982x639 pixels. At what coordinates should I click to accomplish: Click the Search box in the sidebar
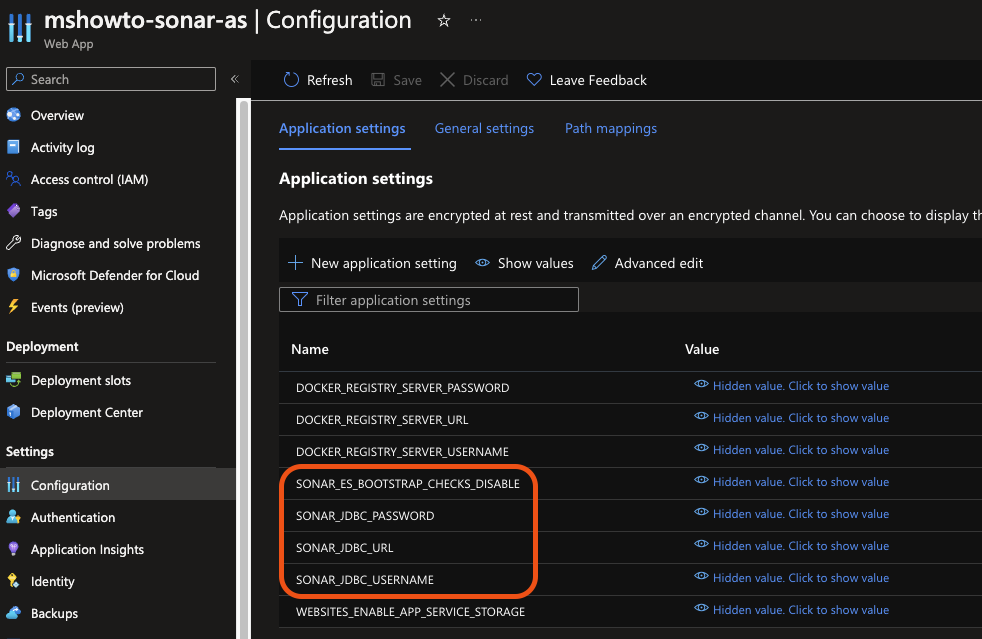(111, 79)
